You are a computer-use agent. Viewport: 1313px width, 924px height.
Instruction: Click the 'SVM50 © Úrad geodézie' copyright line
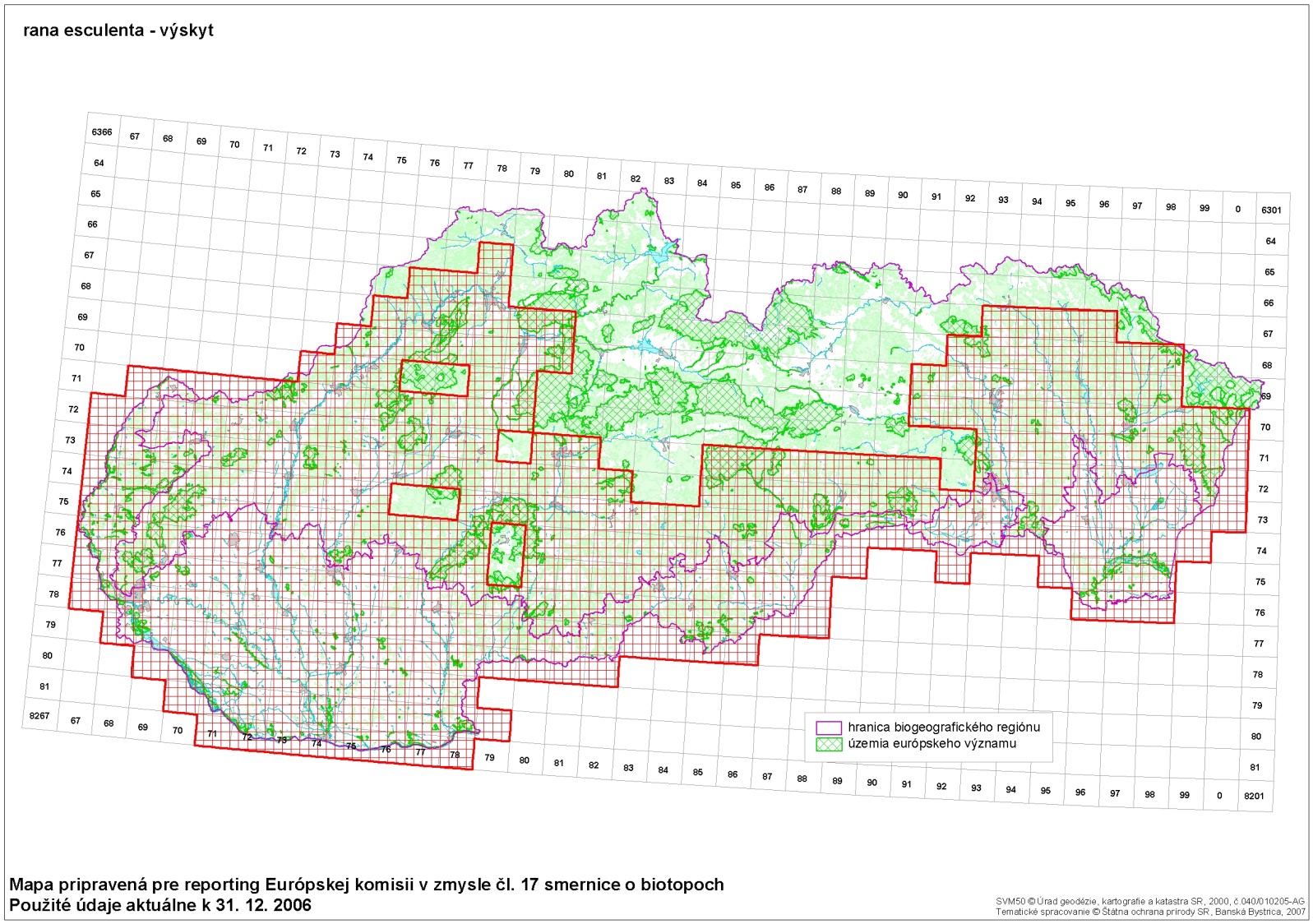[1149, 901]
